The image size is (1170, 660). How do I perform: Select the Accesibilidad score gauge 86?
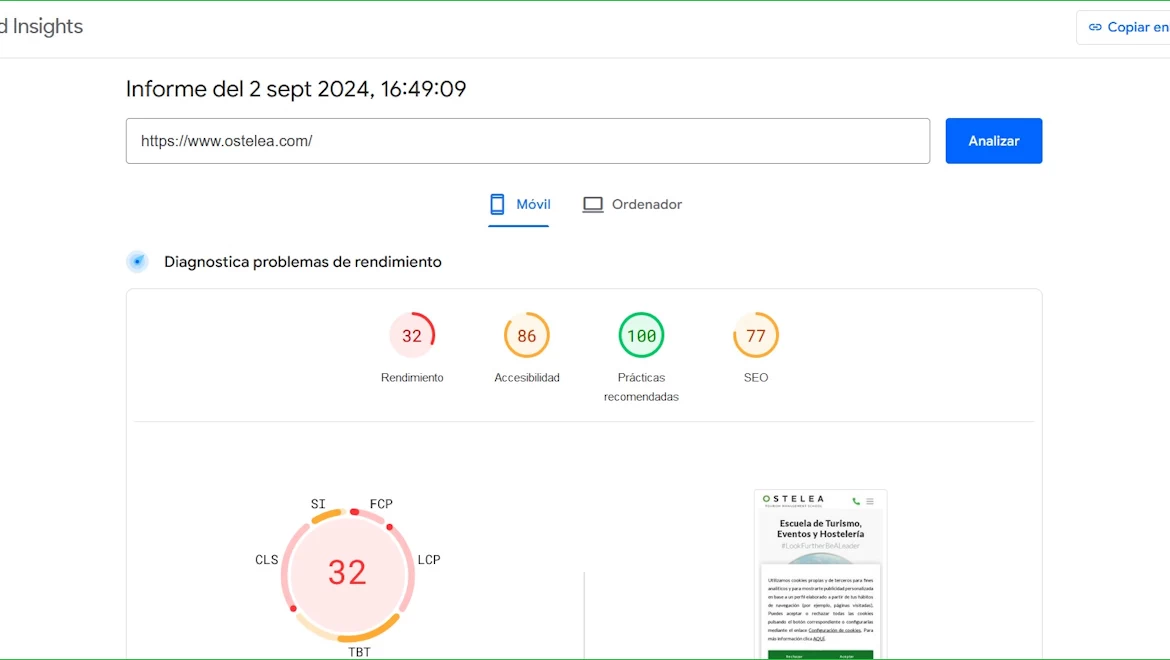coord(527,336)
